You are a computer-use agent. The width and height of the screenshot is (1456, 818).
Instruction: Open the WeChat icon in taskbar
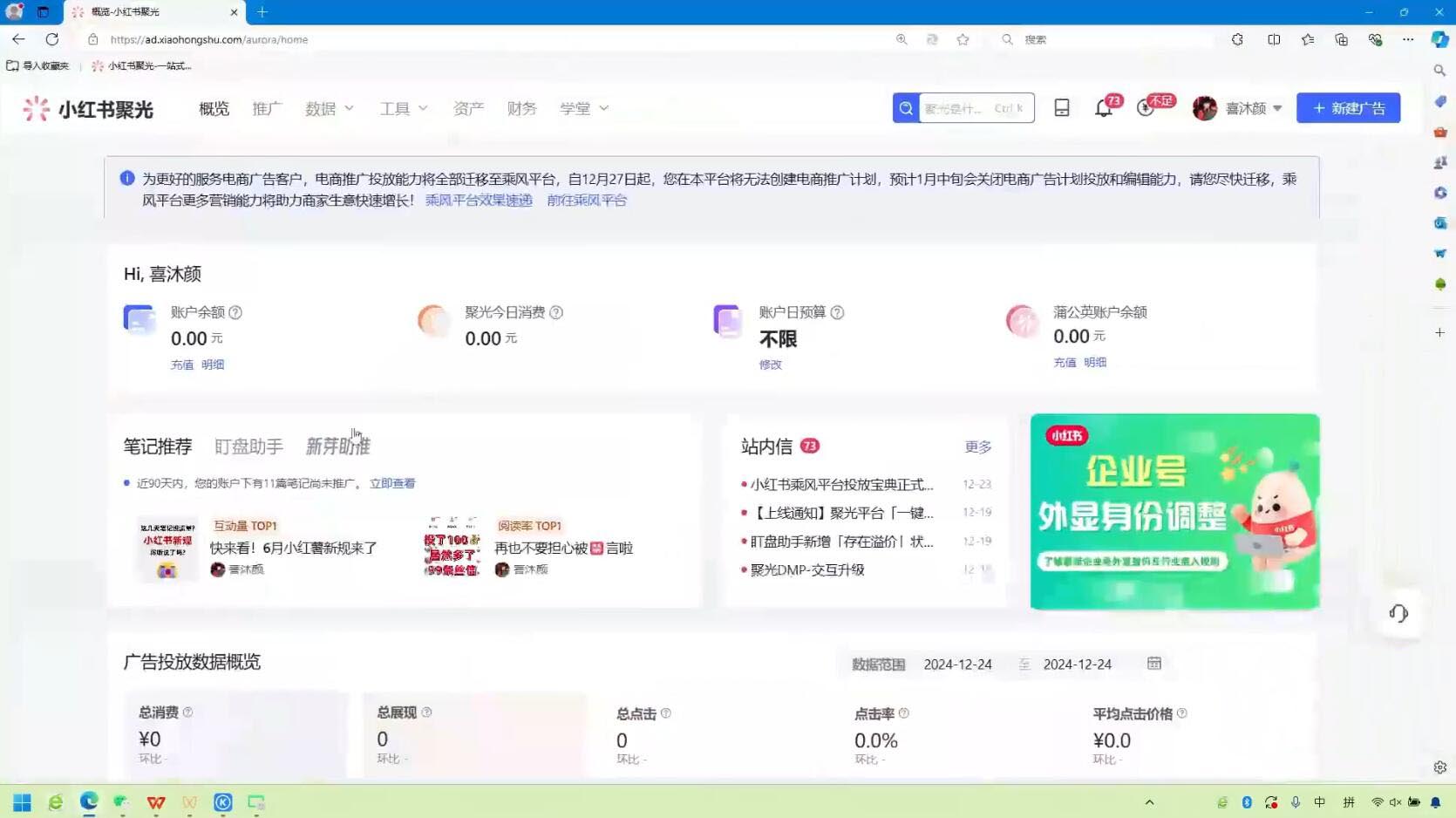click(122, 801)
